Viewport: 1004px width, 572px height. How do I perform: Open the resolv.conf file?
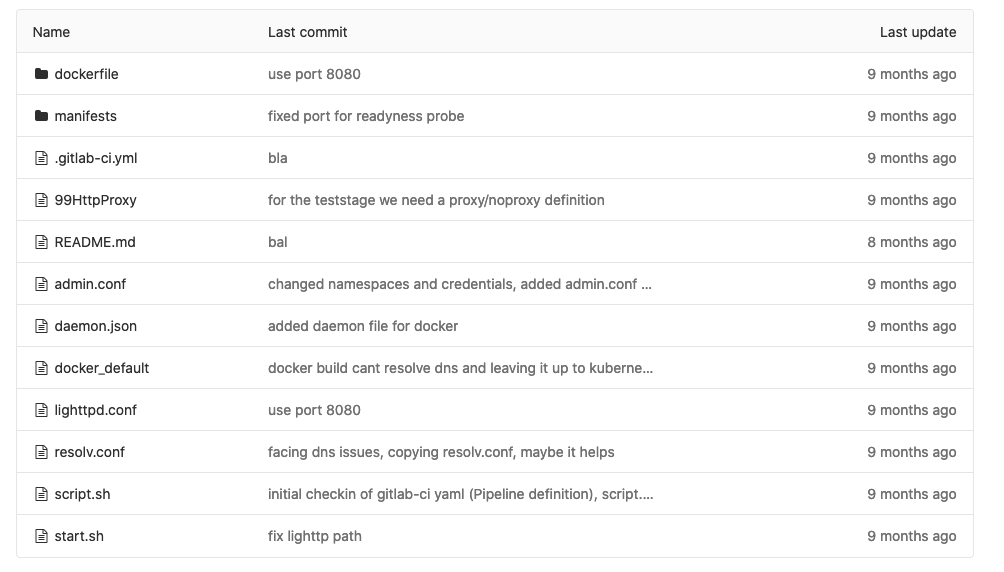(90, 452)
